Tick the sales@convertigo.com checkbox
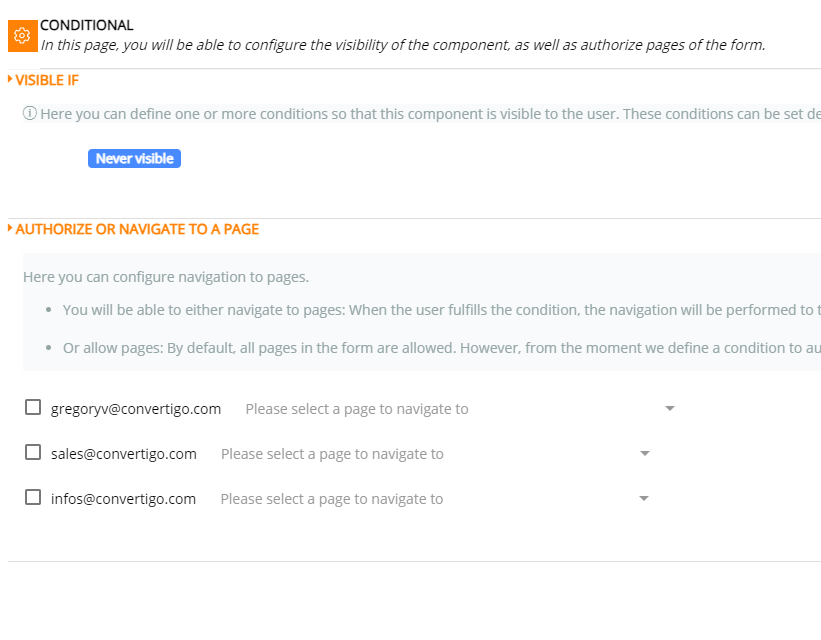The width and height of the screenshot is (821, 640). coord(33,453)
